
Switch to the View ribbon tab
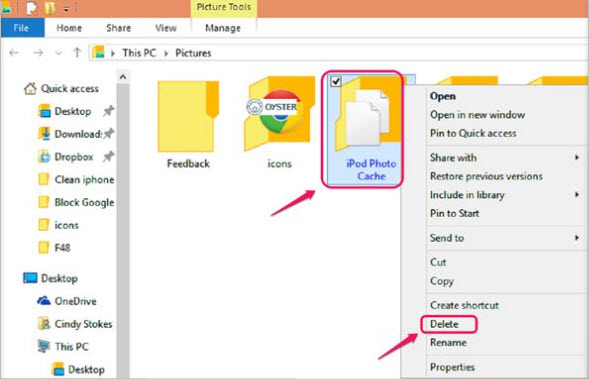tap(166, 28)
